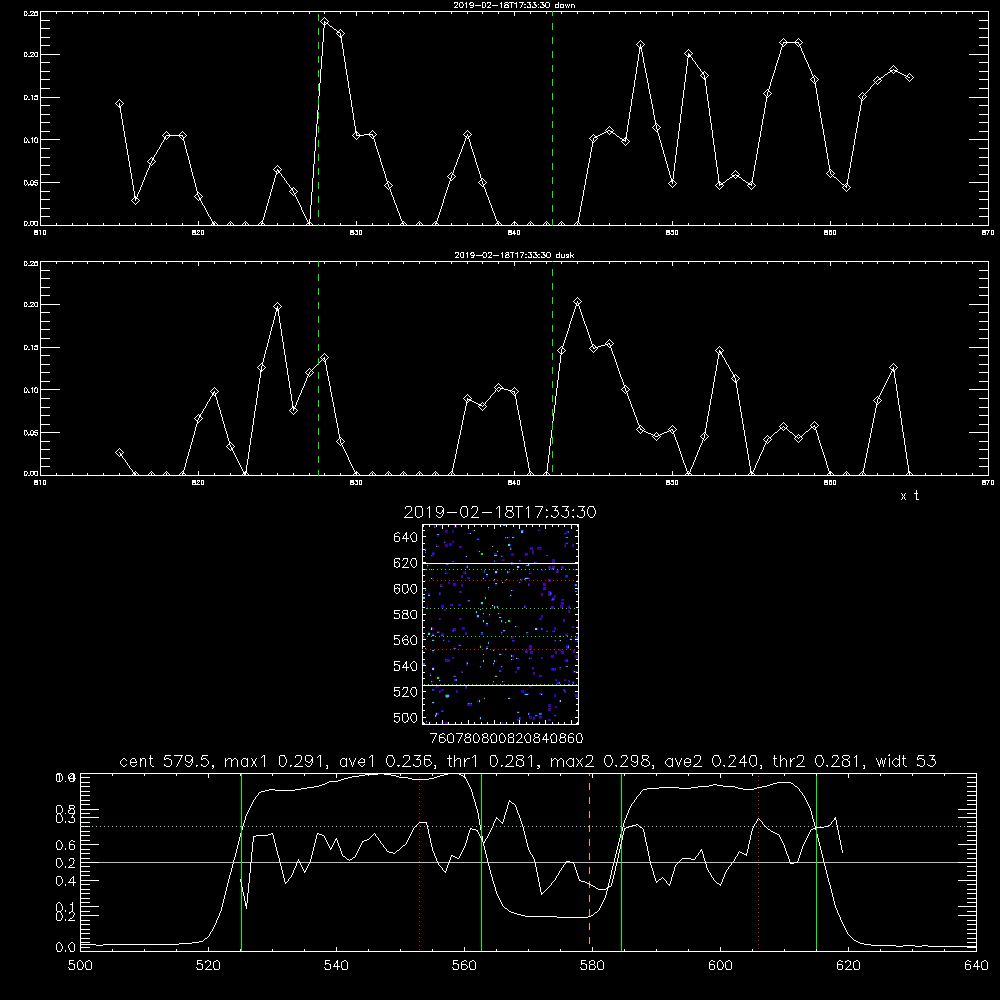Click the '640' x-axis label of the bottom plot
This screenshot has width=1000, height=1000.
(976, 966)
